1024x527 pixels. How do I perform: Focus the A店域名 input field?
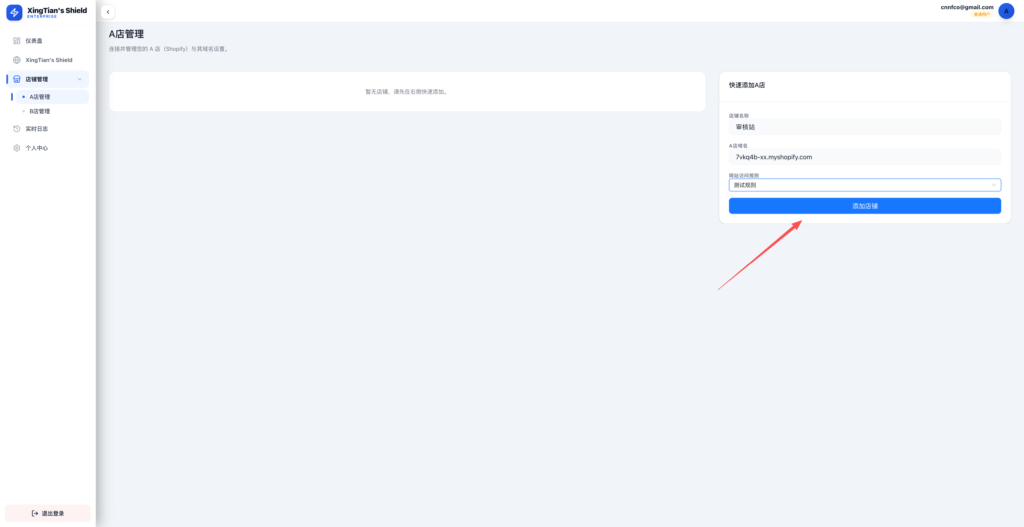865,157
